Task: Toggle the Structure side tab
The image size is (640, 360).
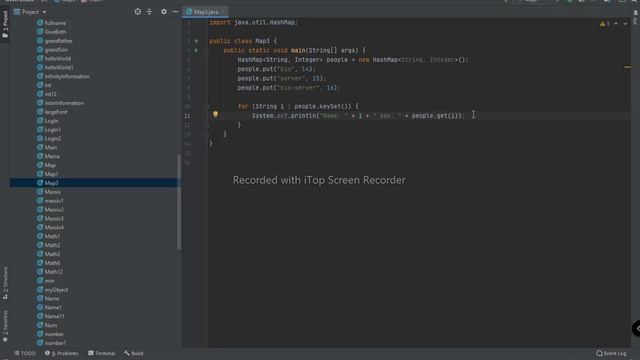Action: (5, 282)
